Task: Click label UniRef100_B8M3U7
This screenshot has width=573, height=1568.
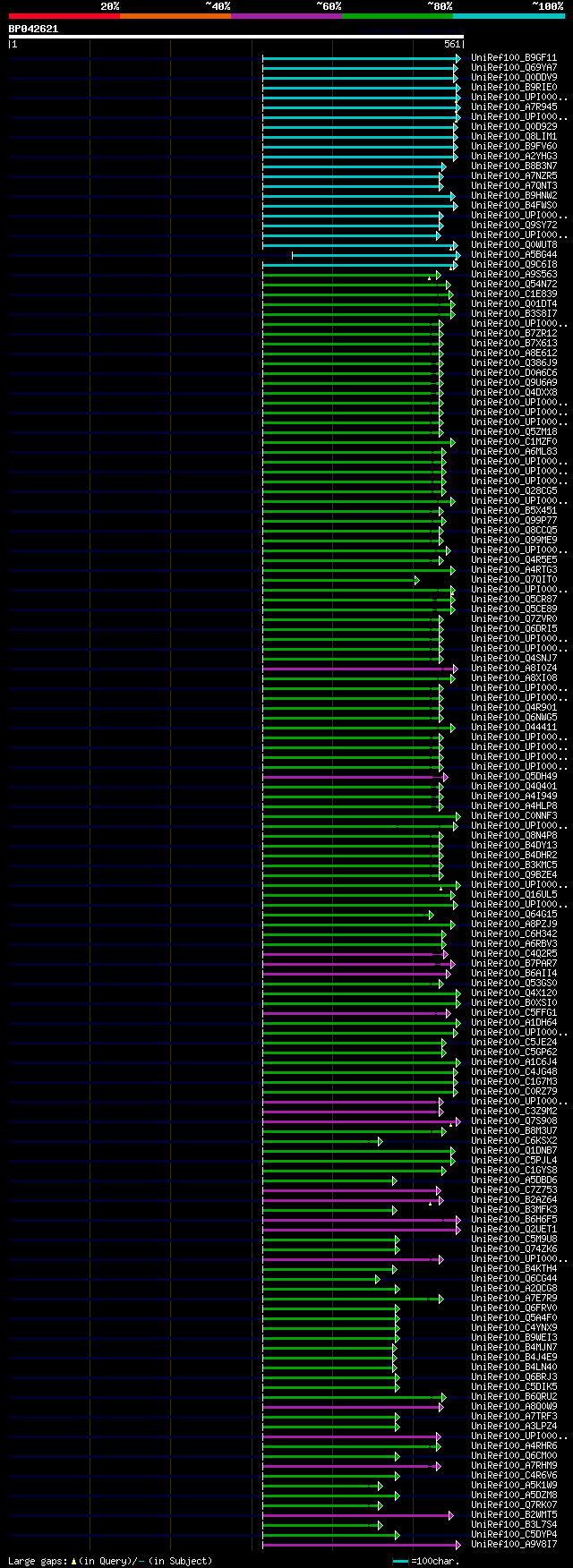Action: [x=514, y=1130]
